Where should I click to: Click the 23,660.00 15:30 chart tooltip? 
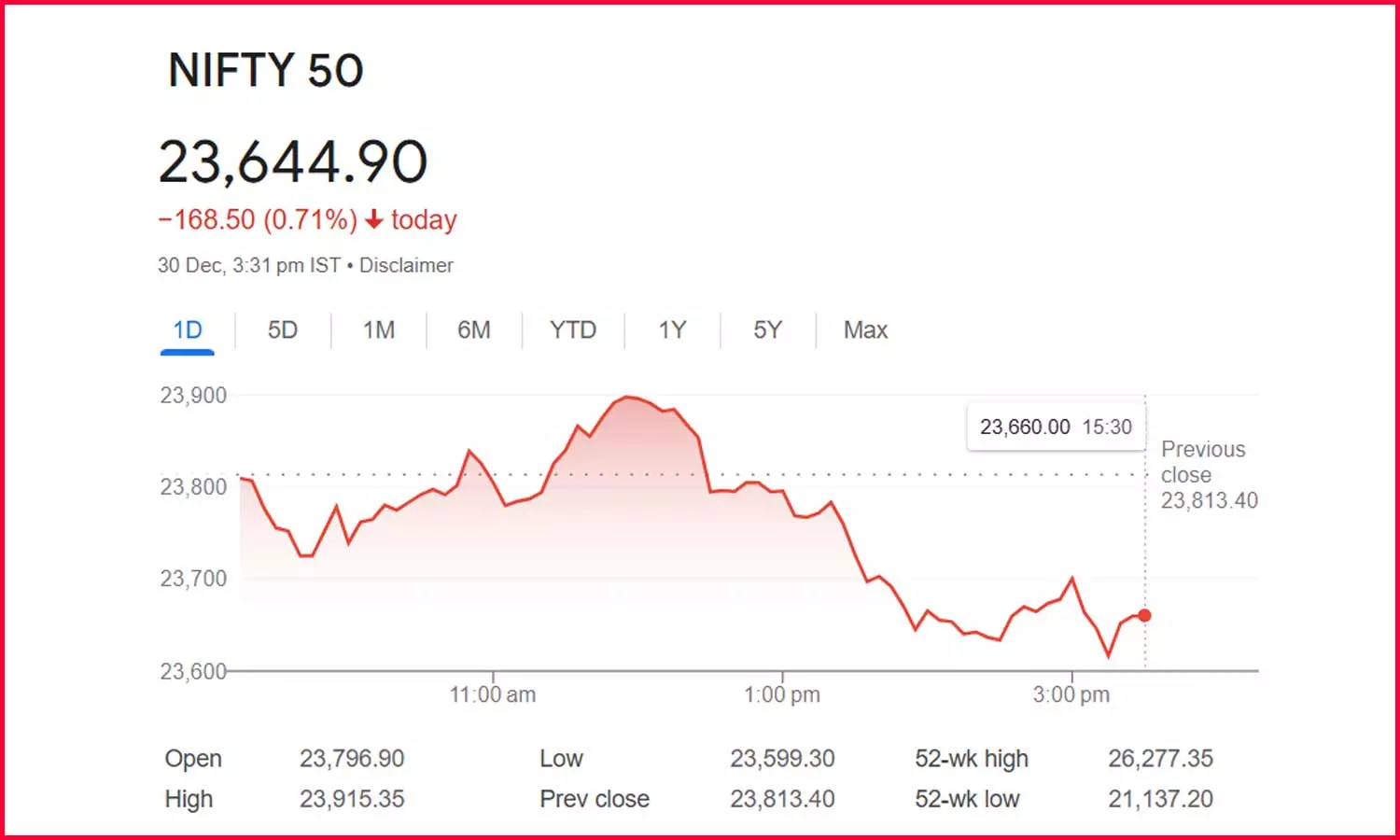point(1056,427)
